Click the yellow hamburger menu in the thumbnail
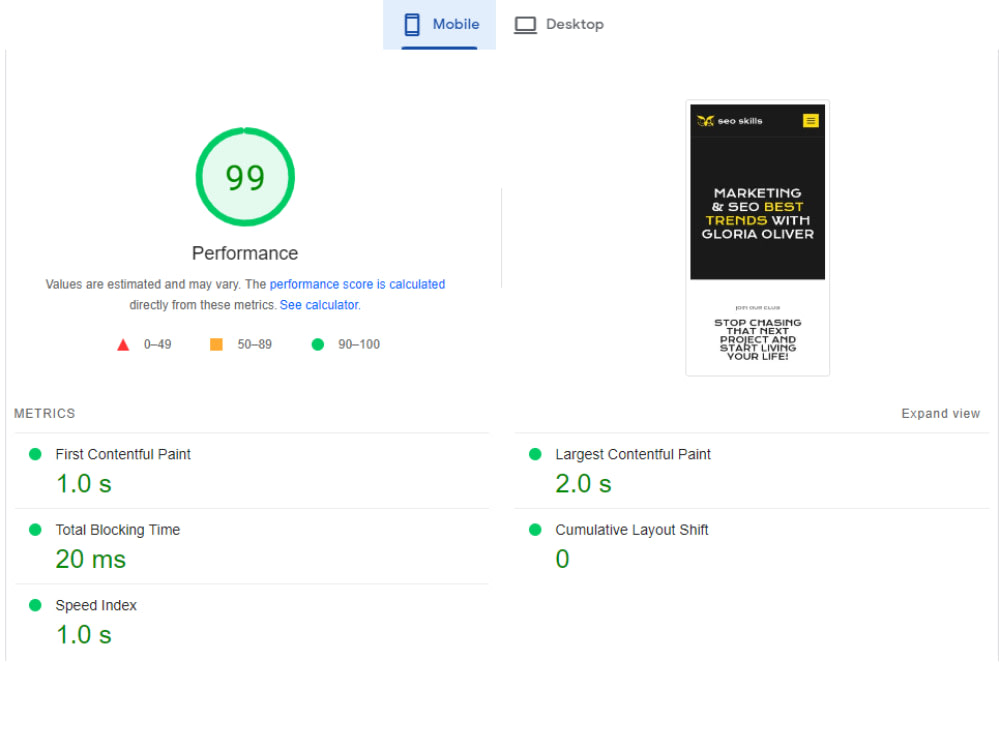The height and width of the screenshot is (750, 1000). (810, 121)
